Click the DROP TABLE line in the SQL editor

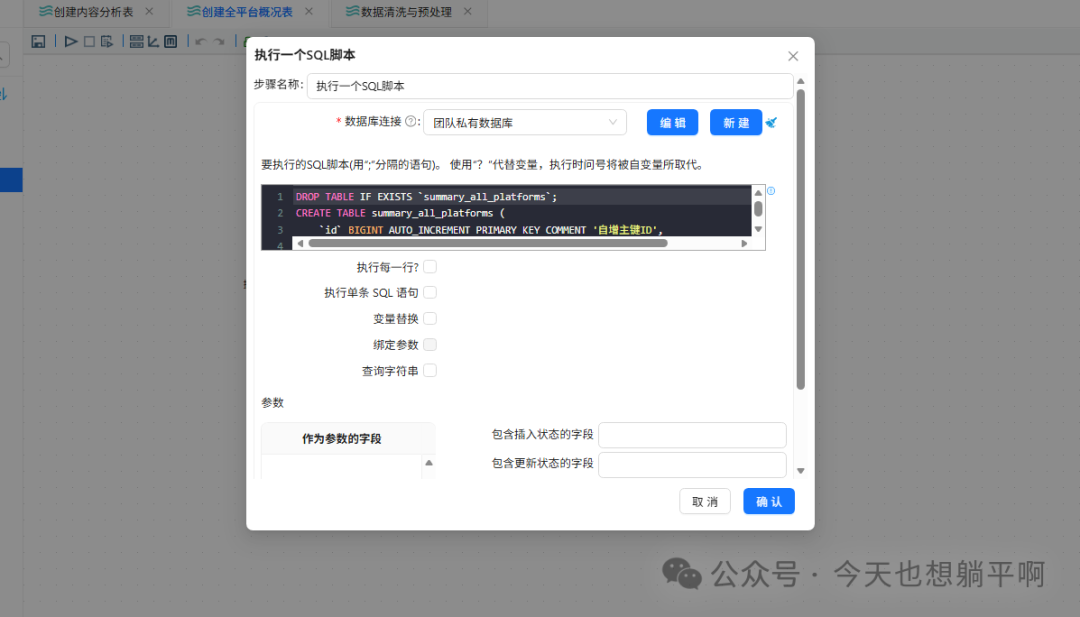tap(522, 197)
